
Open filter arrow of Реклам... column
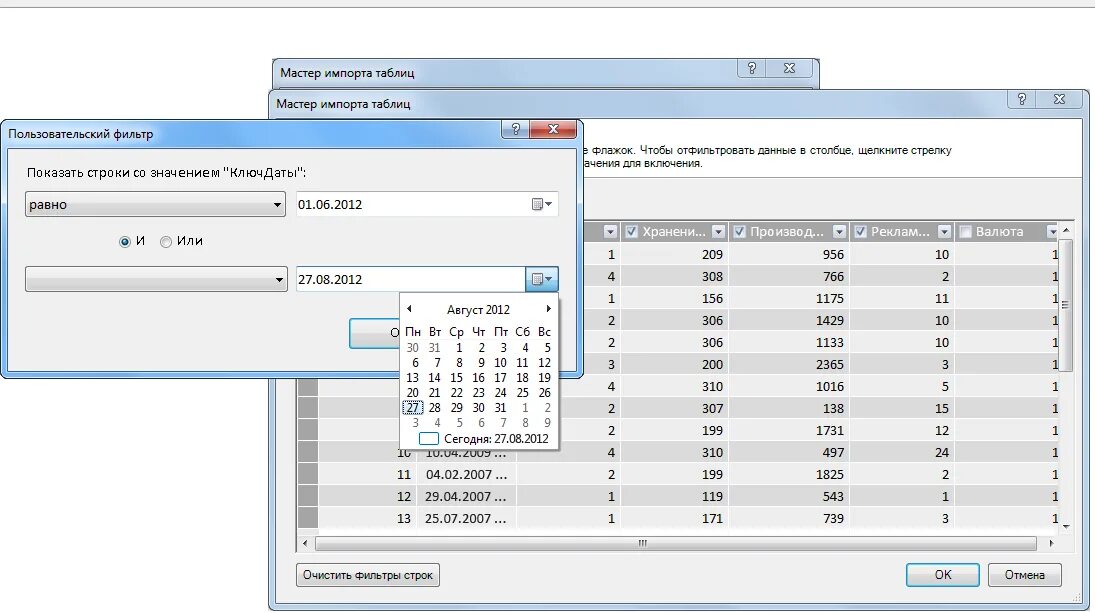pos(944,232)
